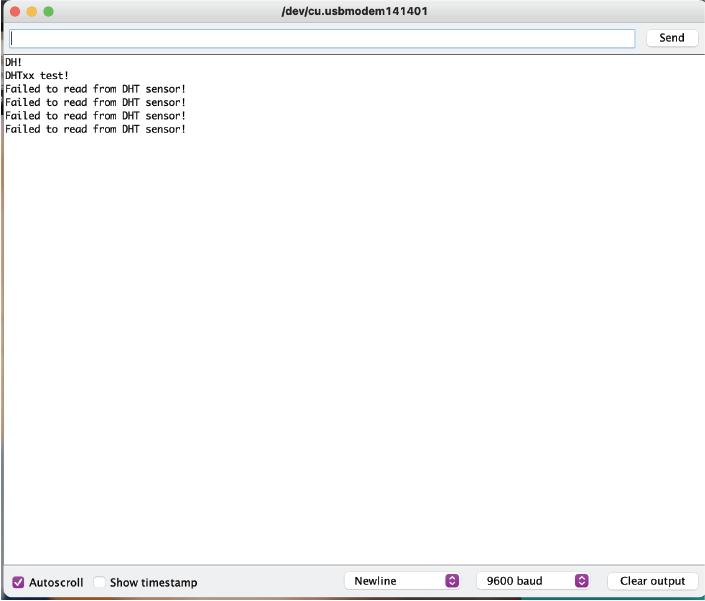Close the serial monitor window with red button
This screenshot has height=601, width=705.
(15, 12)
